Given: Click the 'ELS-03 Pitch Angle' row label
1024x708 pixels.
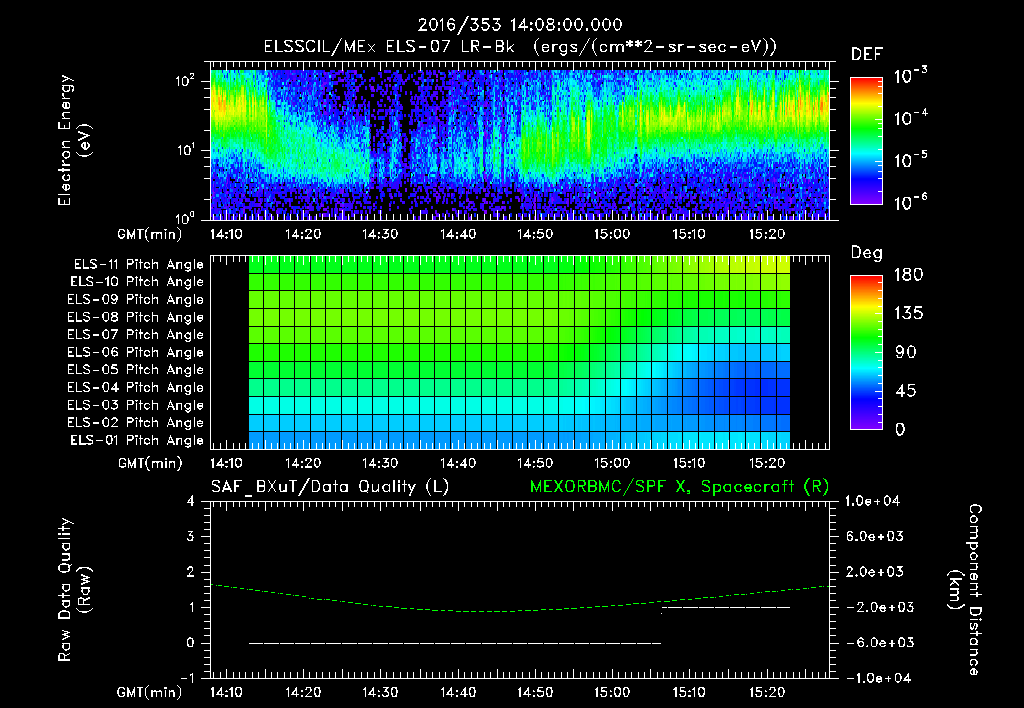Looking at the screenshot, I should [x=136, y=406].
